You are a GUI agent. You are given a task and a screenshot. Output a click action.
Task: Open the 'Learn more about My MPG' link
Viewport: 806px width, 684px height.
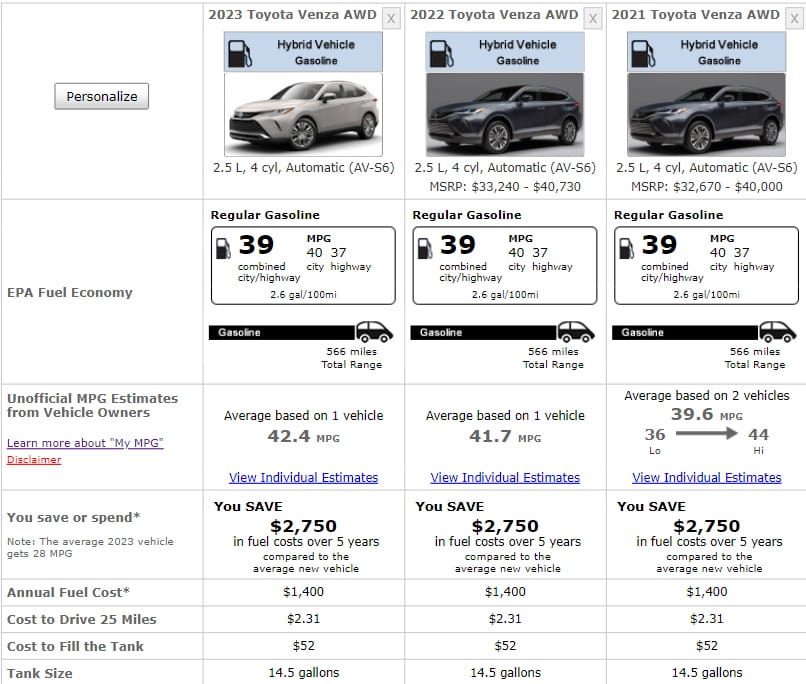[85, 443]
